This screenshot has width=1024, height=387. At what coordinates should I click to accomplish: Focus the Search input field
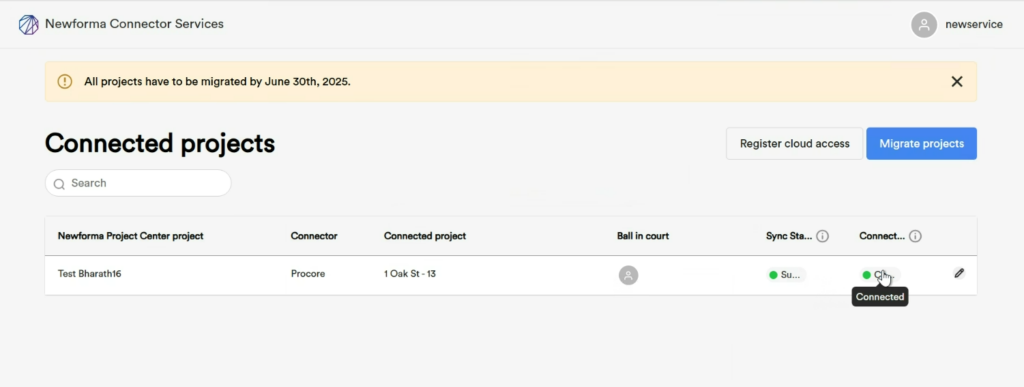point(138,183)
